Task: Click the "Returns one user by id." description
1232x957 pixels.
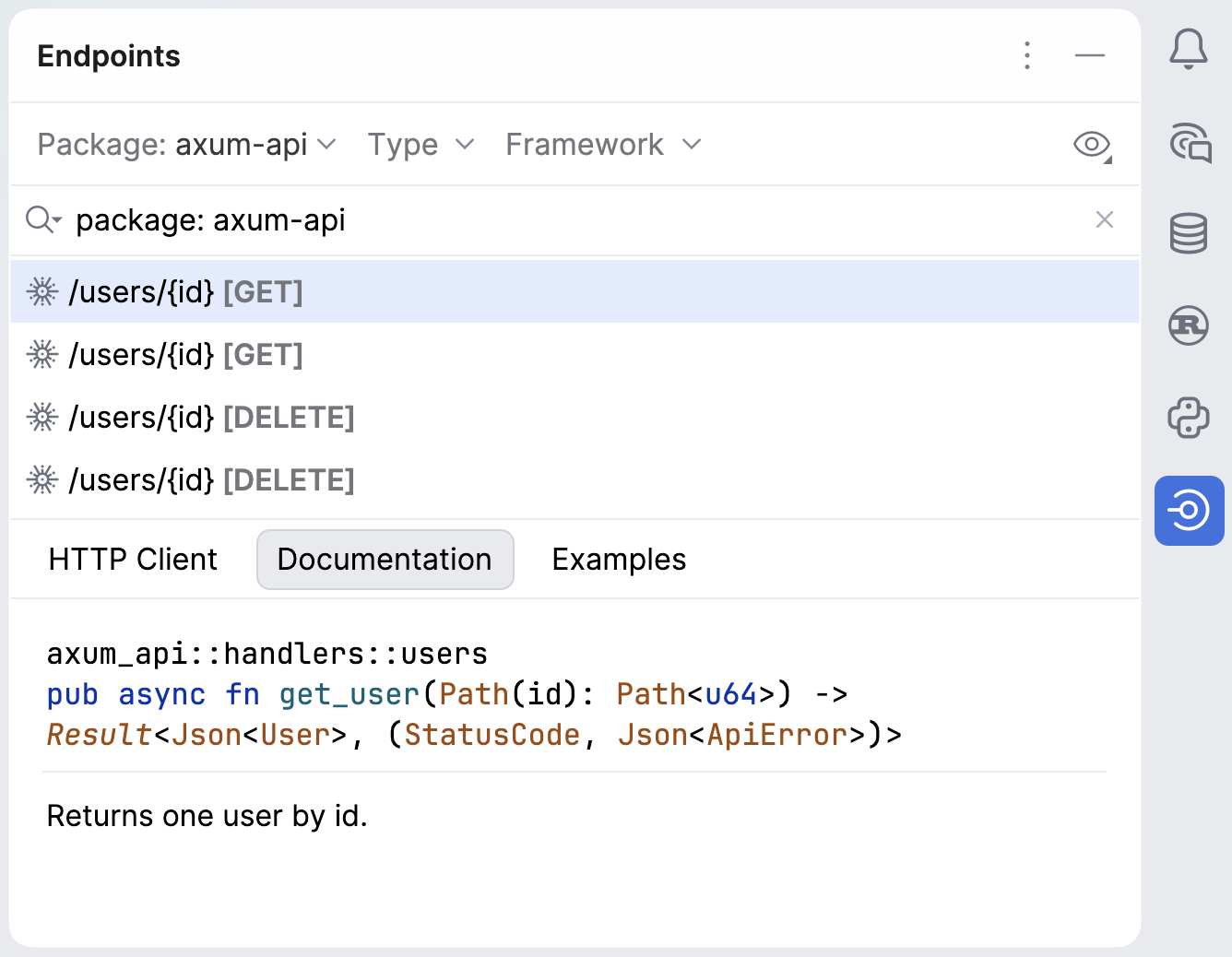Action: point(207,816)
